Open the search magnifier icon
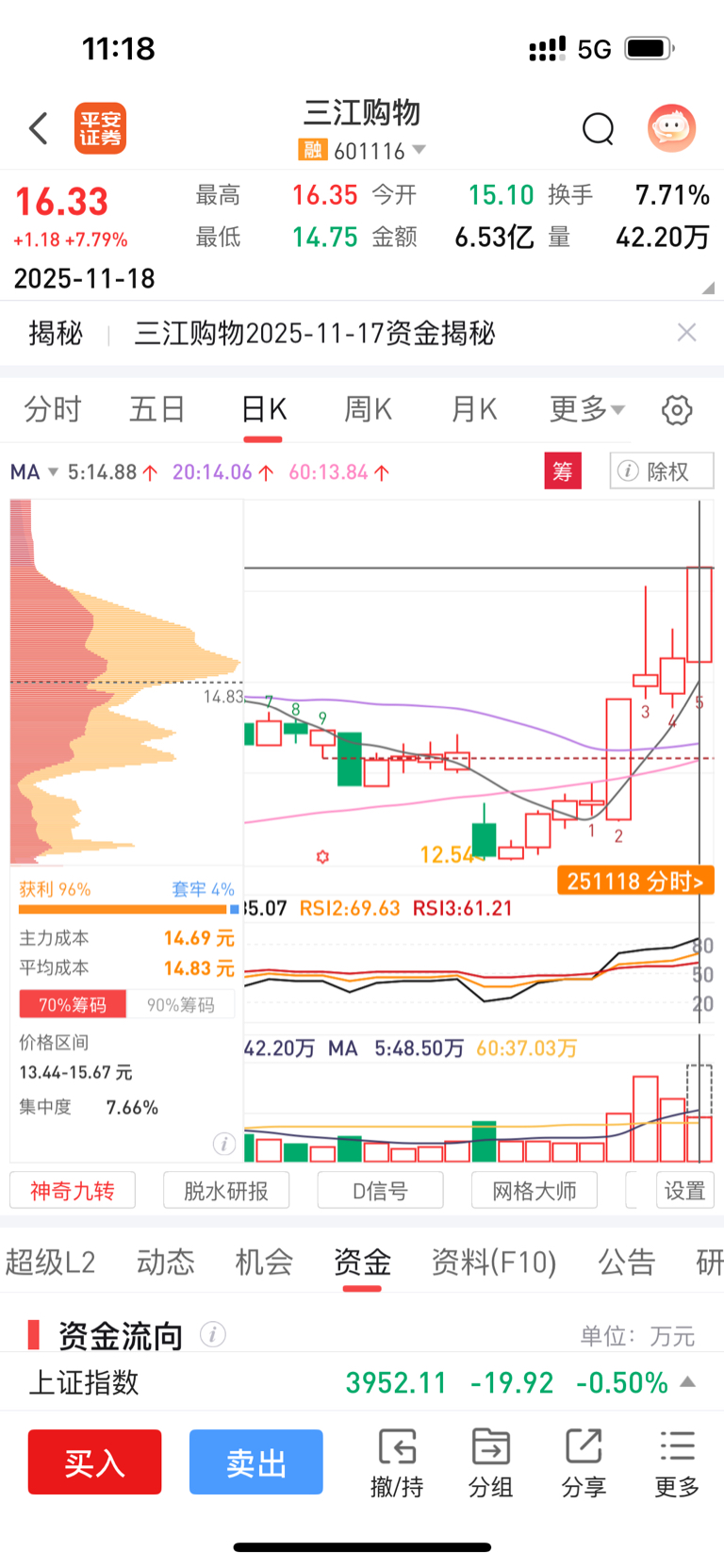This screenshot has width=724, height=1568. coord(598,128)
